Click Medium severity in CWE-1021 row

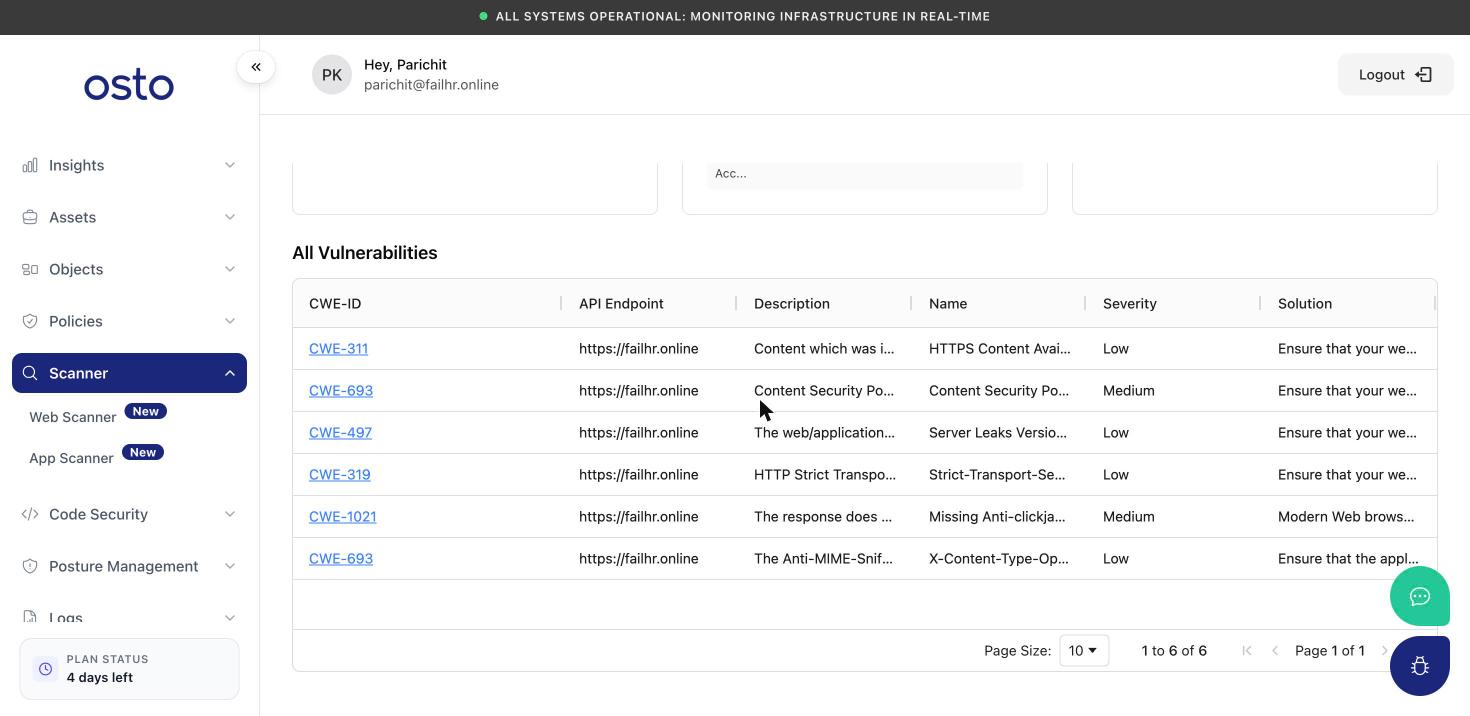point(1129,517)
